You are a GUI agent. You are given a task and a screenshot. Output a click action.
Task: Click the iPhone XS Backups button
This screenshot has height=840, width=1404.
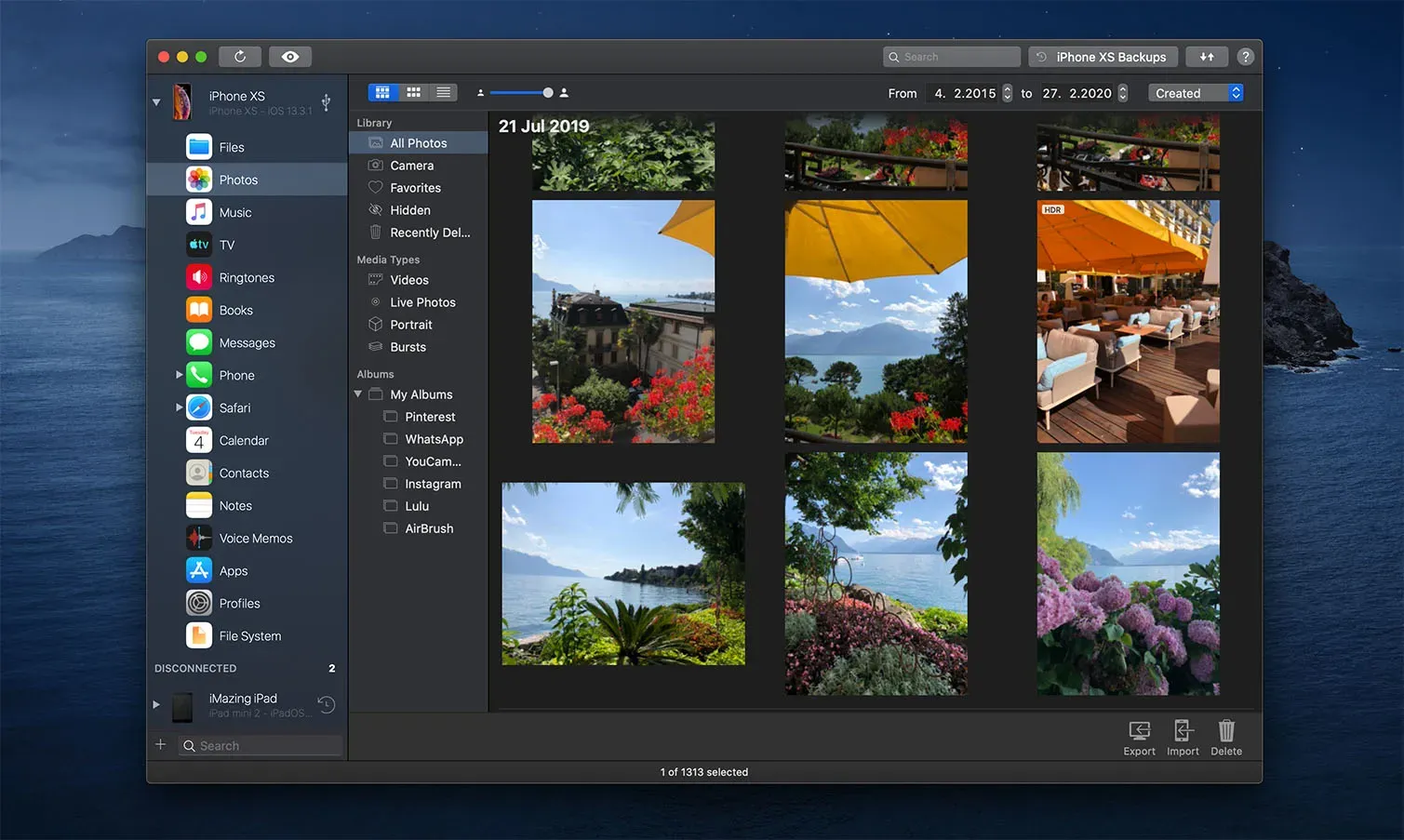coord(1103,56)
